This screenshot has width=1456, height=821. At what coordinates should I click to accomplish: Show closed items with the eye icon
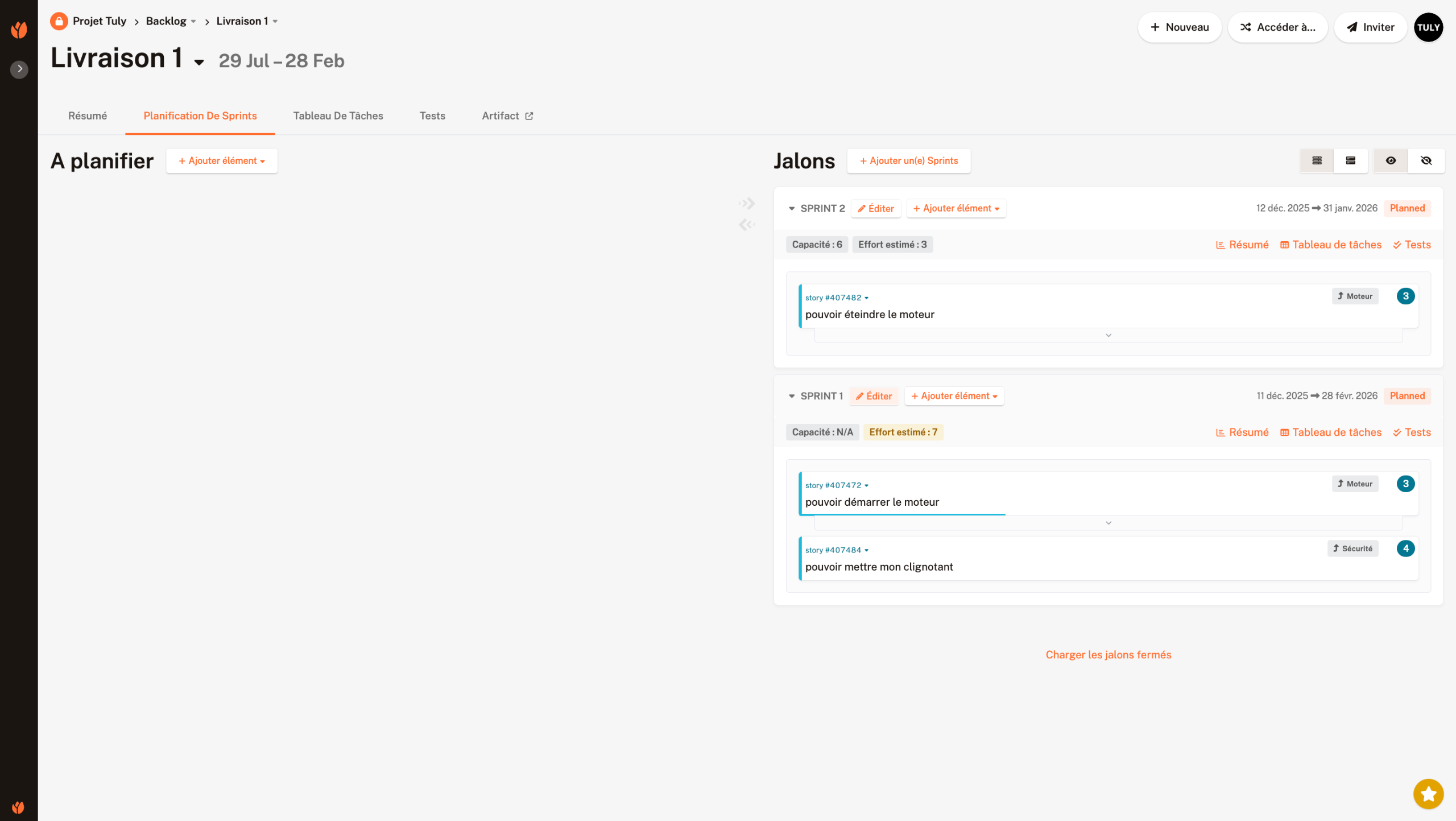click(1391, 161)
